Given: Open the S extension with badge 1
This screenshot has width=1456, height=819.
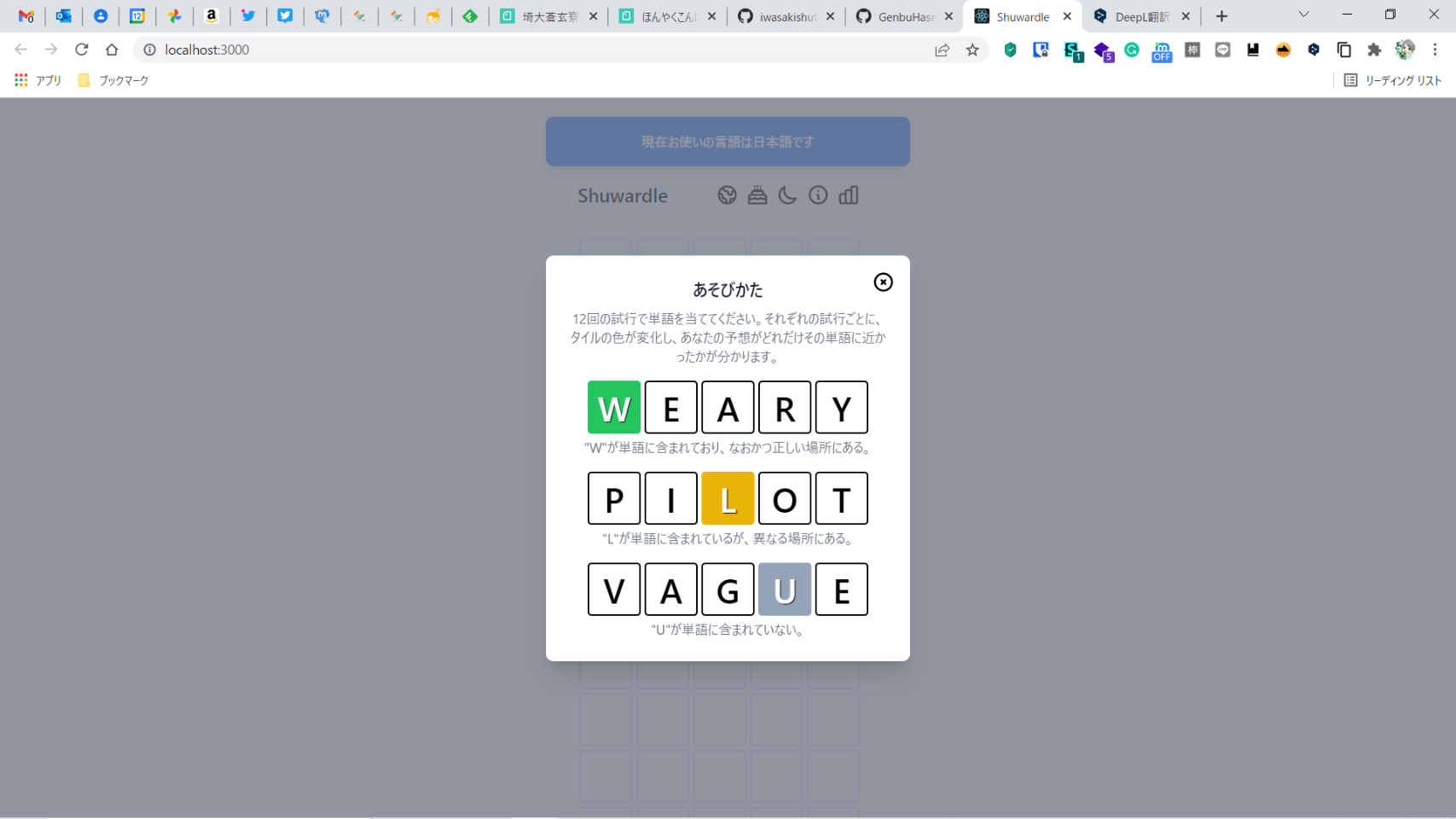Looking at the screenshot, I should (1073, 51).
